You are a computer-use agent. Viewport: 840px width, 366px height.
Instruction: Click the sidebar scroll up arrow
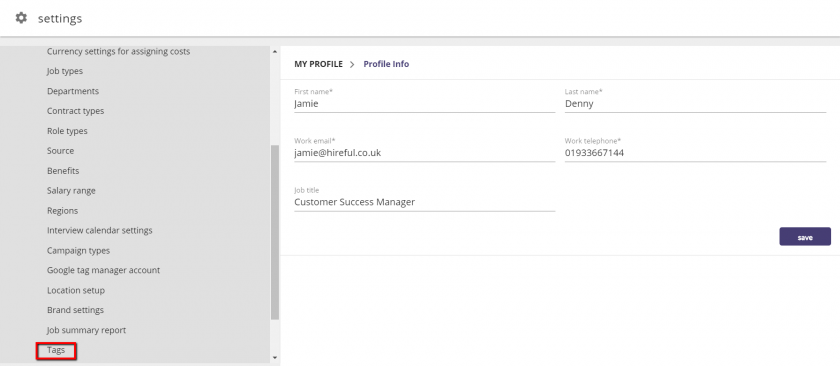pyautogui.click(x=275, y=52)
